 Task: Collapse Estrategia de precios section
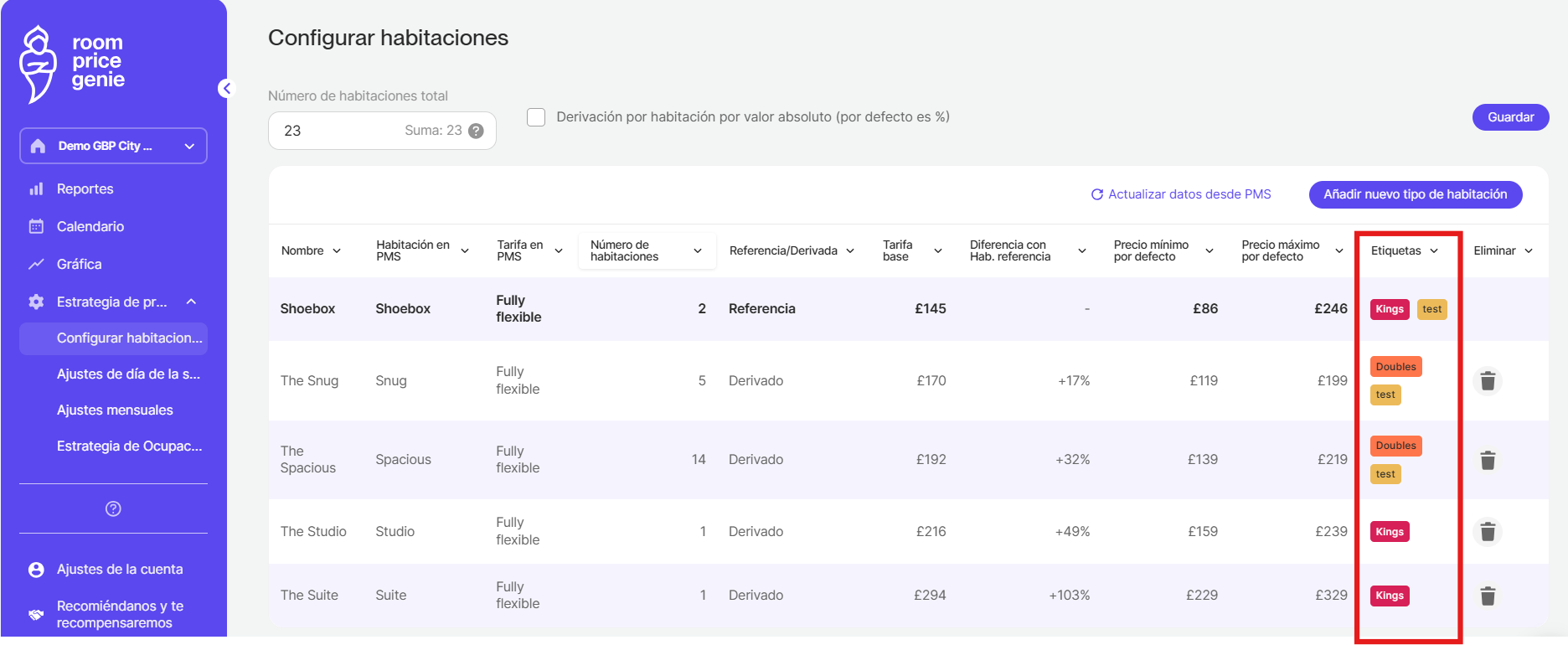pyautogui.click(x=191, y=302)
